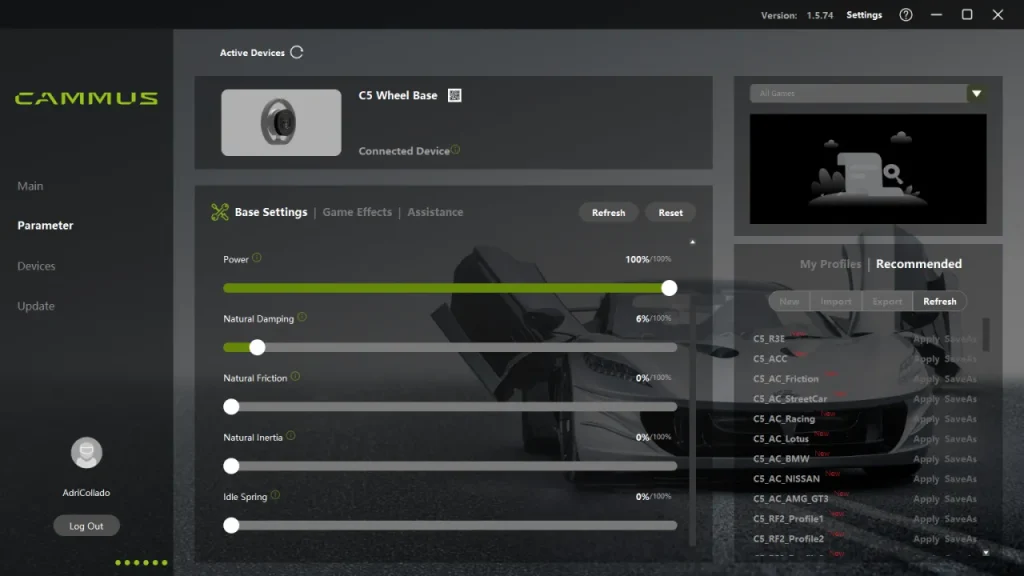Click the Connected Device info icon
This screenshot has height=576, width=1024.
(456, 150)
